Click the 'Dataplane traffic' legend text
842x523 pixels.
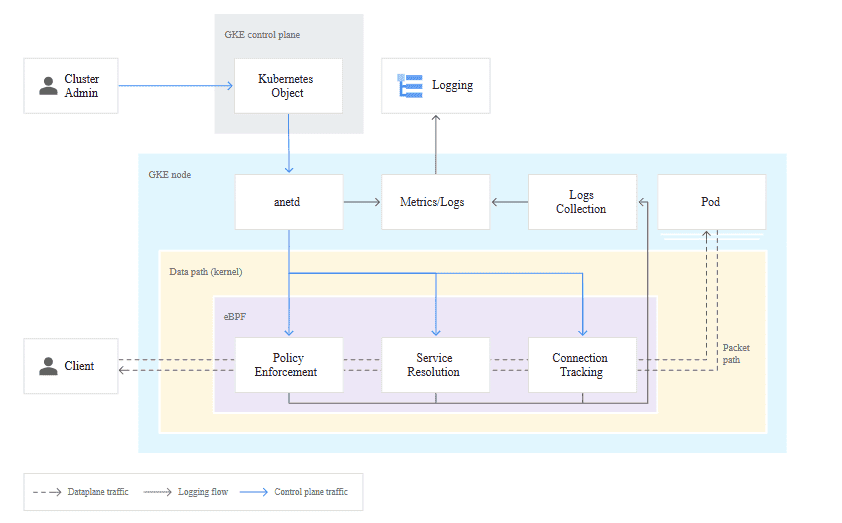coord(98,492)
